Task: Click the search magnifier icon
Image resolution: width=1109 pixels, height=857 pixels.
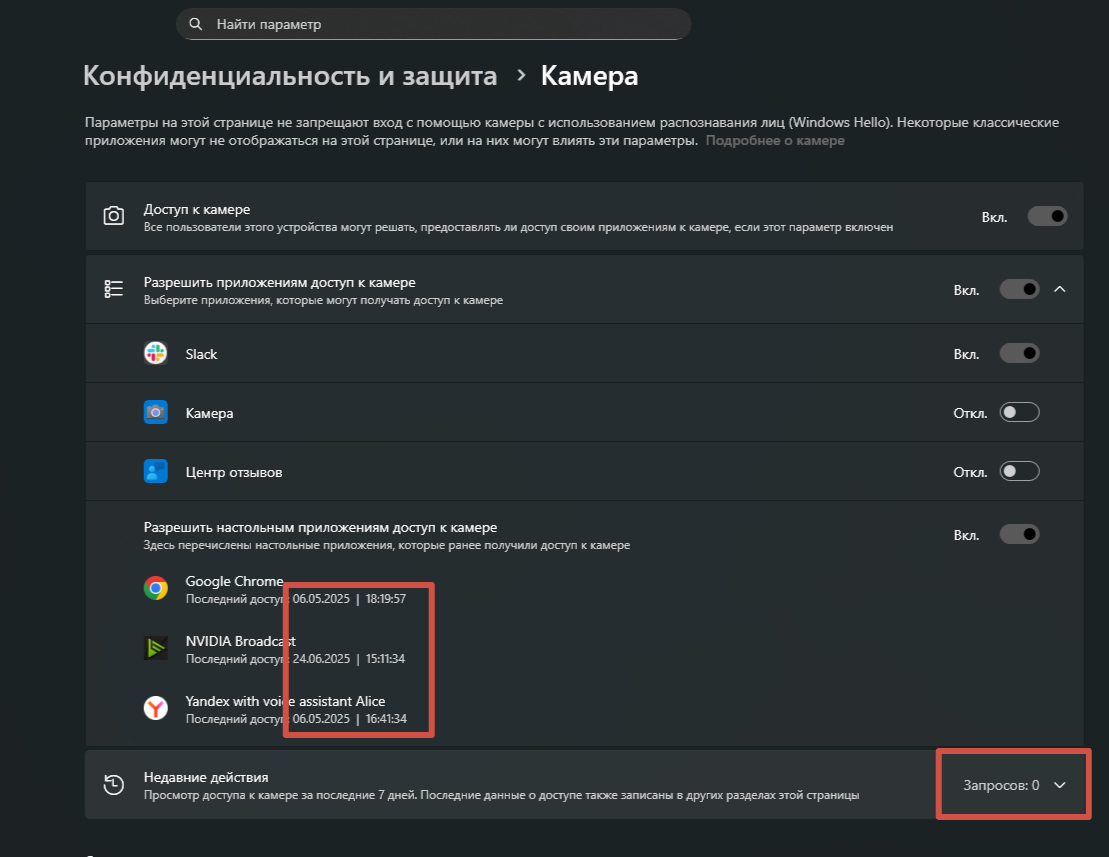Action: click(x=196, y=24)
